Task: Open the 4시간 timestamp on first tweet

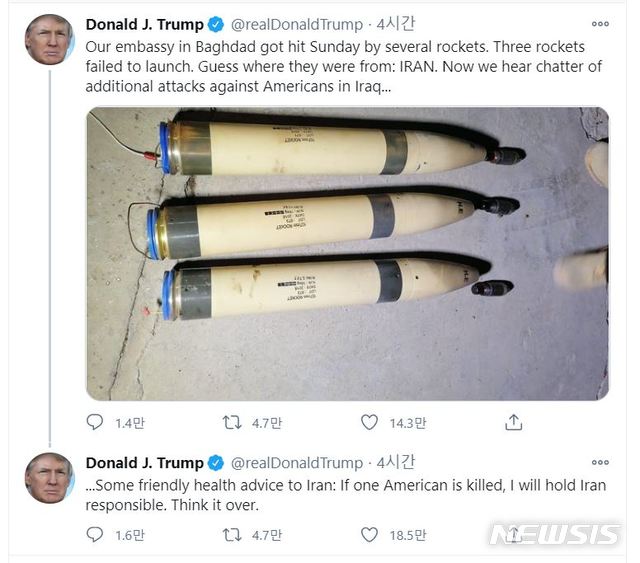Action: [x=396, y=24]
